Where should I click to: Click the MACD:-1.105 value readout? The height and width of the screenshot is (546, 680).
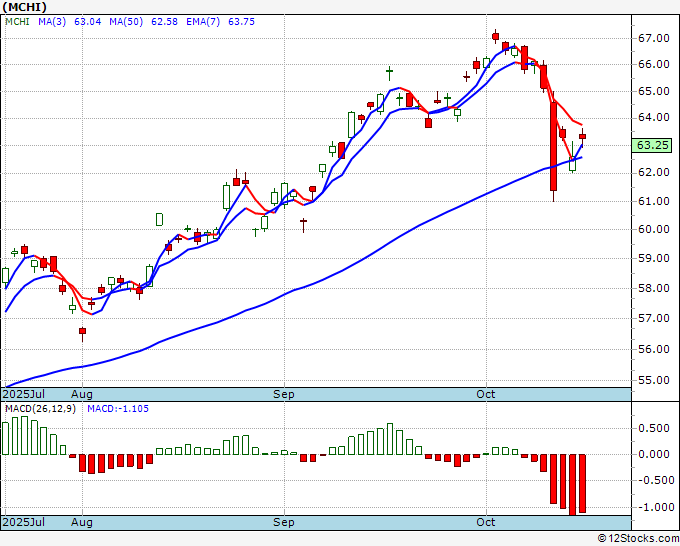(x=118, y=409)
